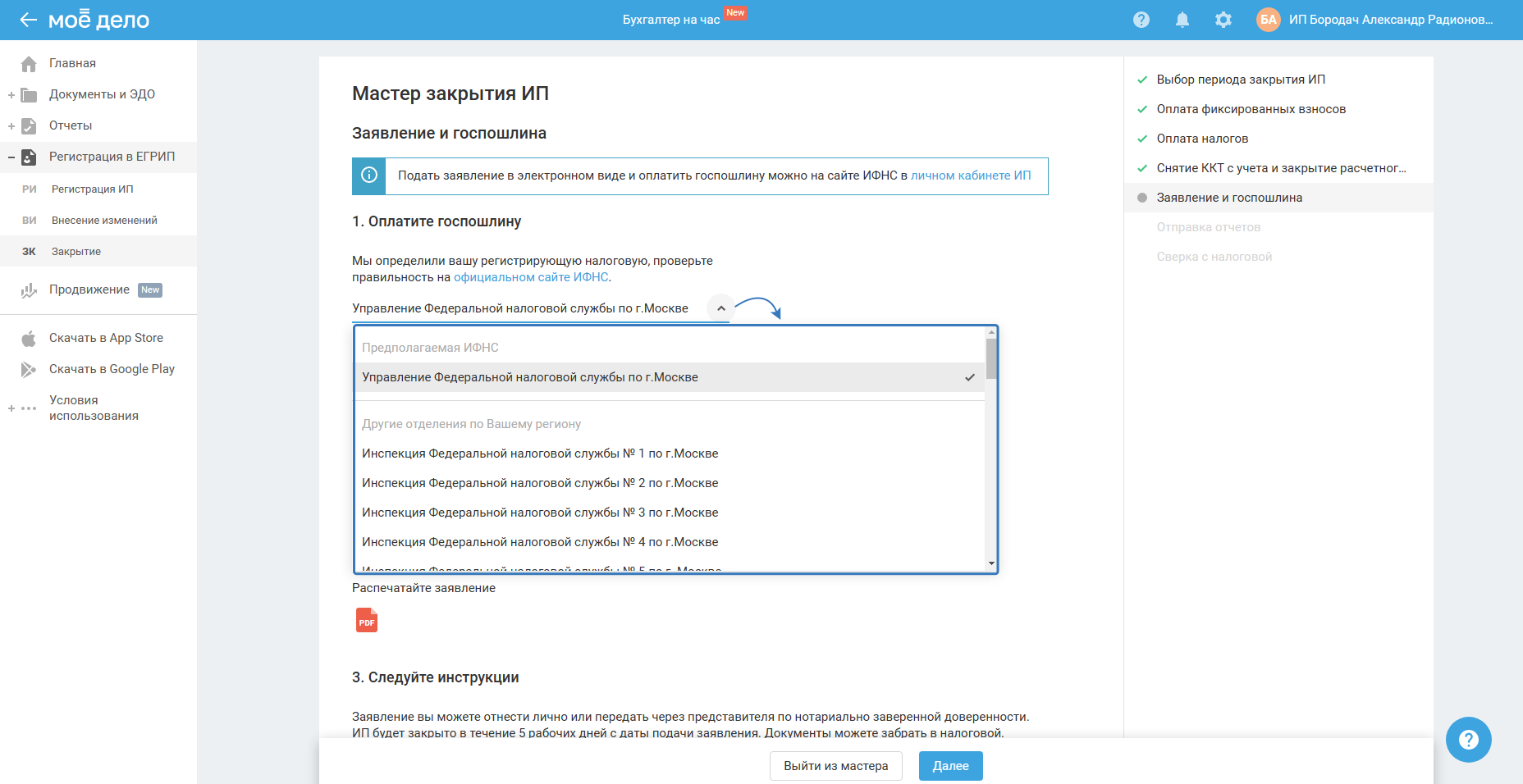Click the Далее button
Image resolution: width=1523 pixels, height=784 pixels.
[x=950, y=766]
